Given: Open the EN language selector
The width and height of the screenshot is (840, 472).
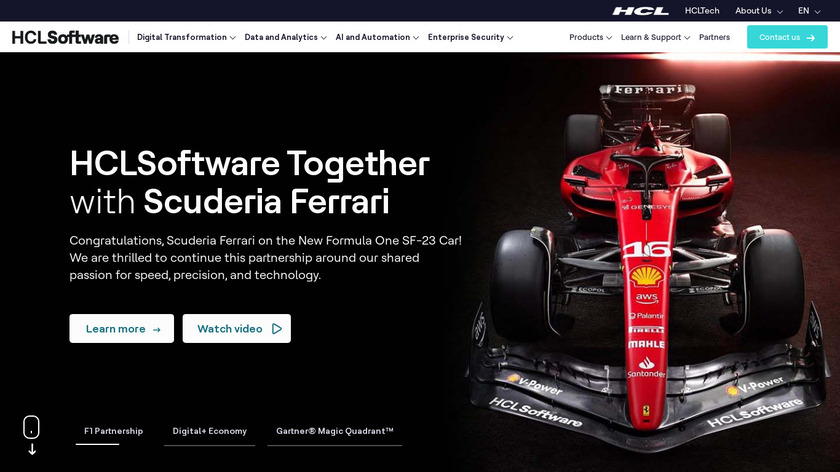Looking at the screenshot, I should [809, 11].
